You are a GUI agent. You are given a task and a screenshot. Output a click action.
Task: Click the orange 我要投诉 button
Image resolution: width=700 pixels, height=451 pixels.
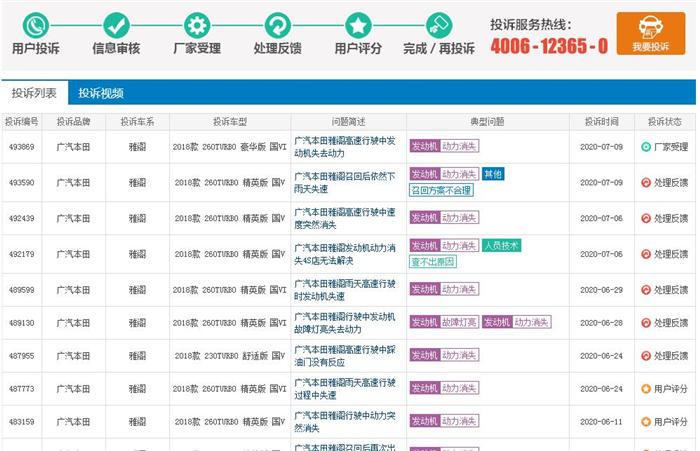[650, 33]
